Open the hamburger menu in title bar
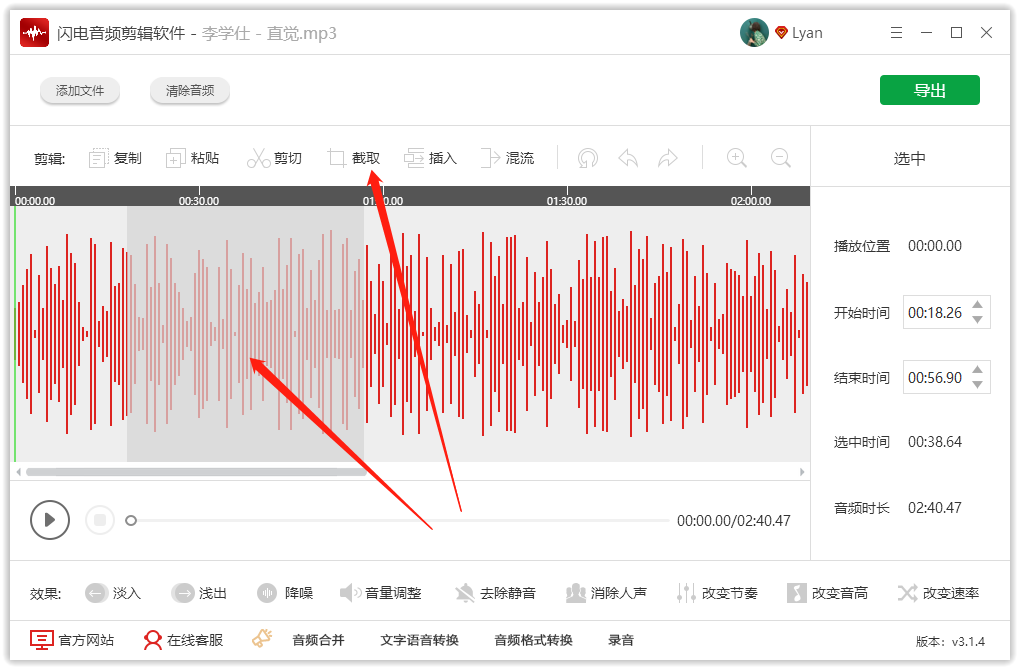Viewport: 1020px width, 670px height. point(896,33)
